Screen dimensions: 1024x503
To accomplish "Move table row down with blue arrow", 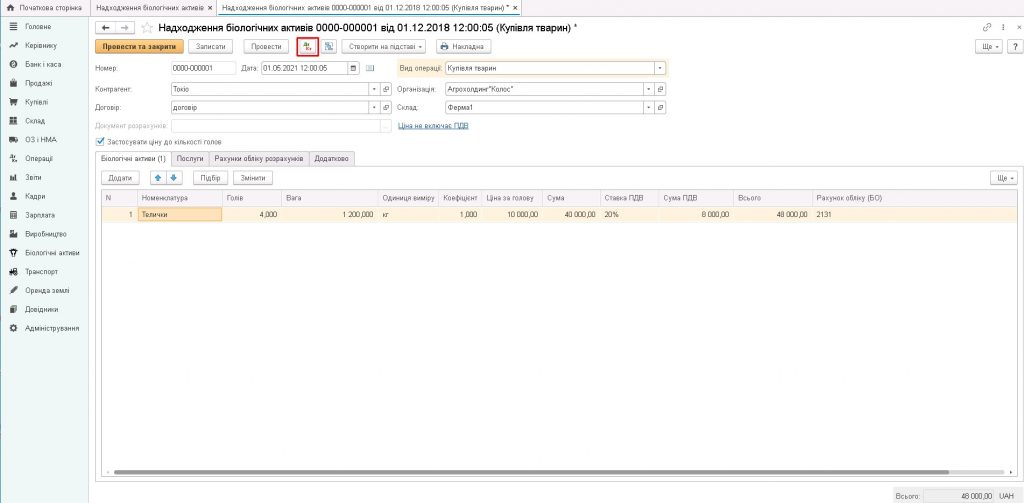I will 173,177.
